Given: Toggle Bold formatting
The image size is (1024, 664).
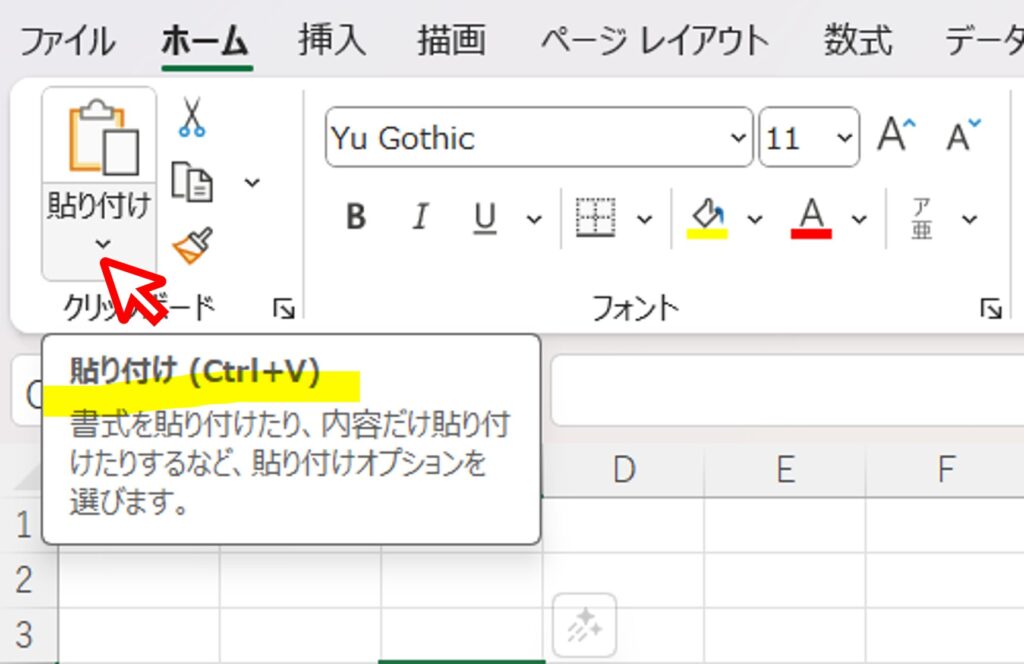Looking at the screenshot, I should tap(355, 218).
